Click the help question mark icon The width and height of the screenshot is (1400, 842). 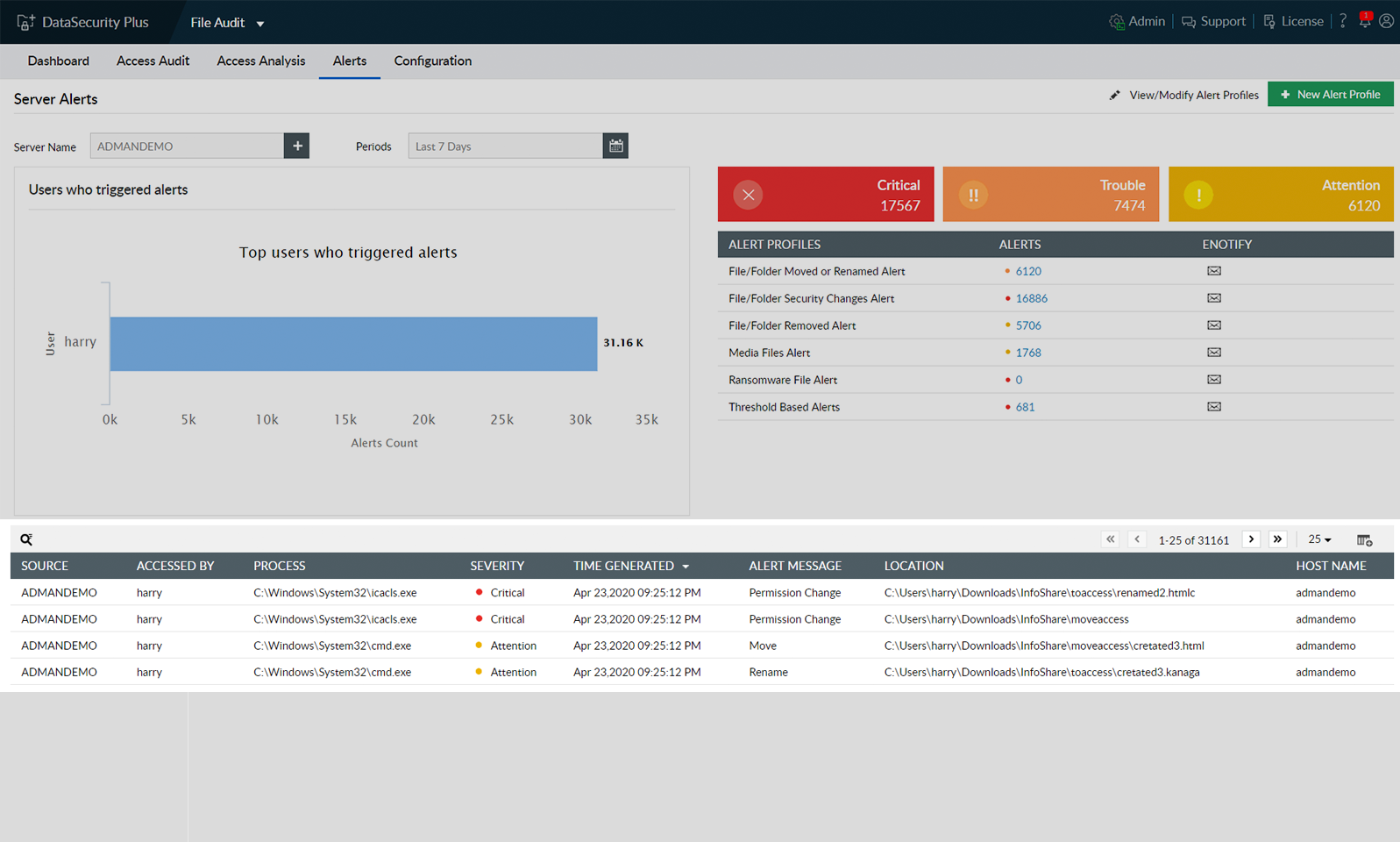(1342, 21)
